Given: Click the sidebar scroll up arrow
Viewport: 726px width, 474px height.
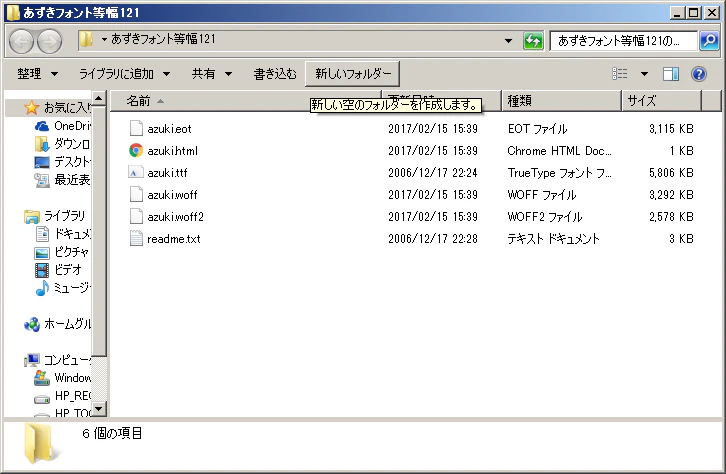Looking at the screenshot, I should point(99,98).
